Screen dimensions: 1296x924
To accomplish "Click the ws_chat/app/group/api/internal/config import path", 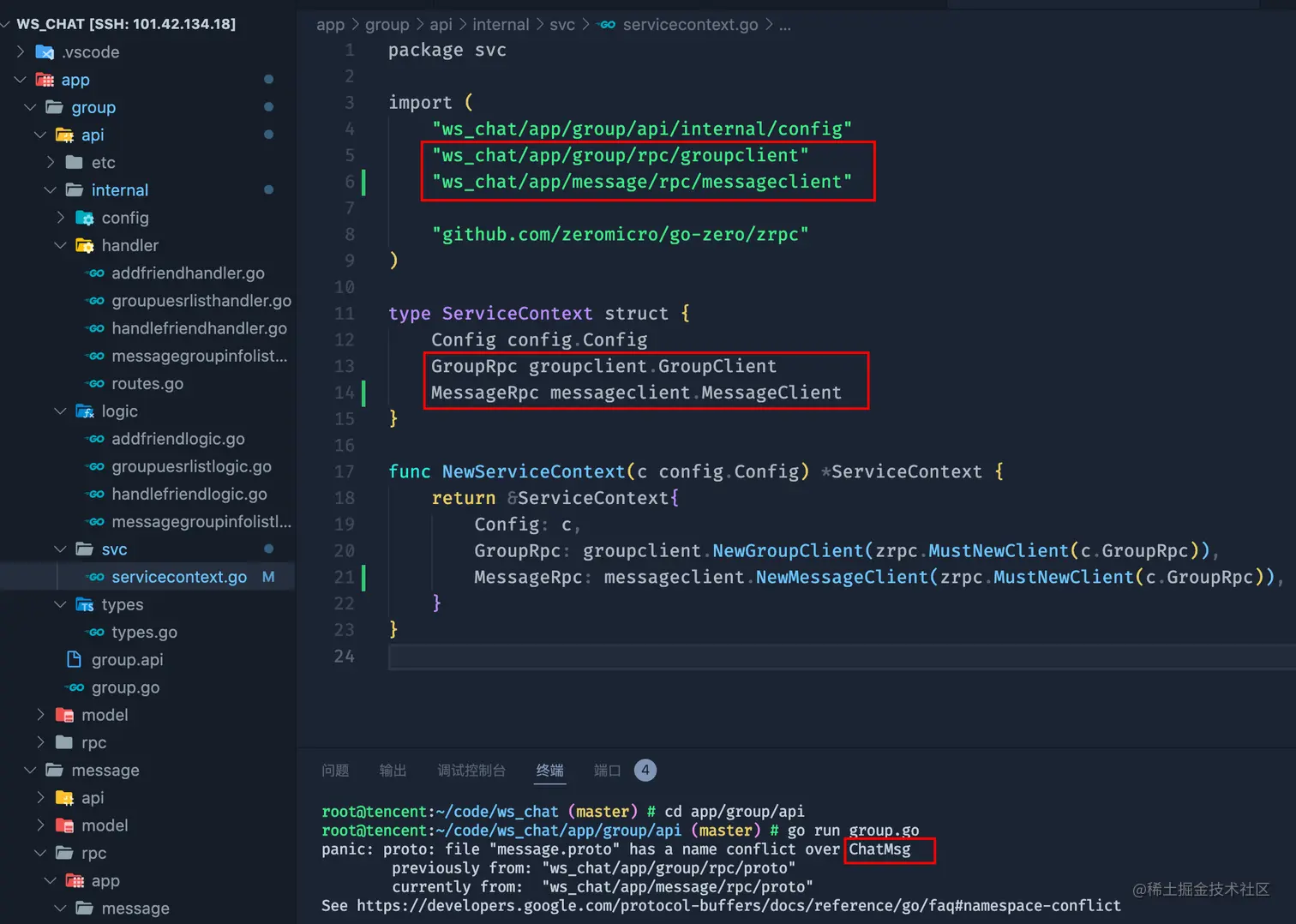I will [641, 129].
